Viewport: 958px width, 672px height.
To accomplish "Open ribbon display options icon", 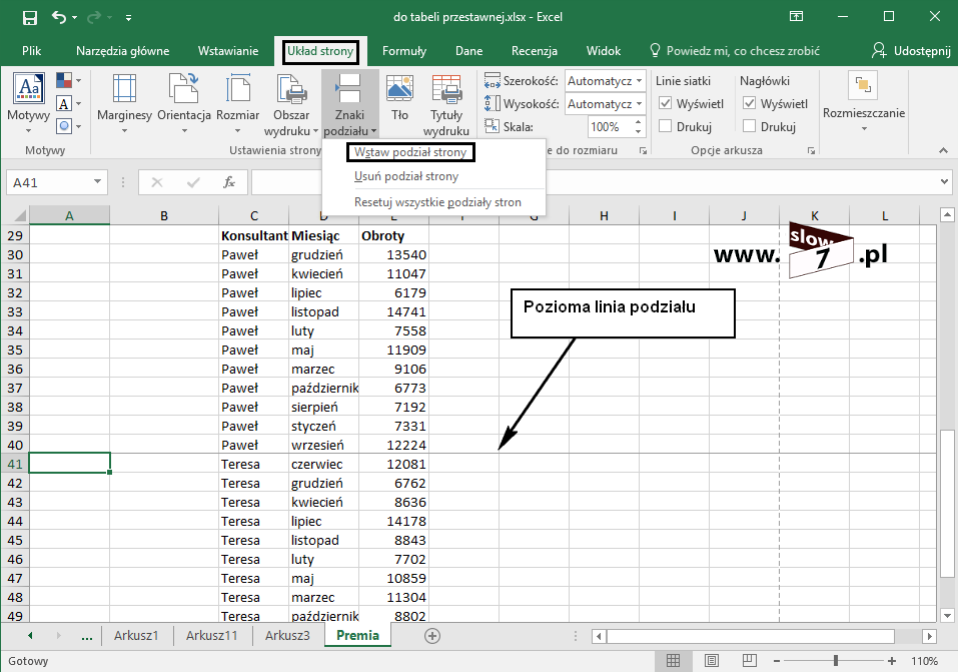I will pyautogui.click(x=796, y=16).
